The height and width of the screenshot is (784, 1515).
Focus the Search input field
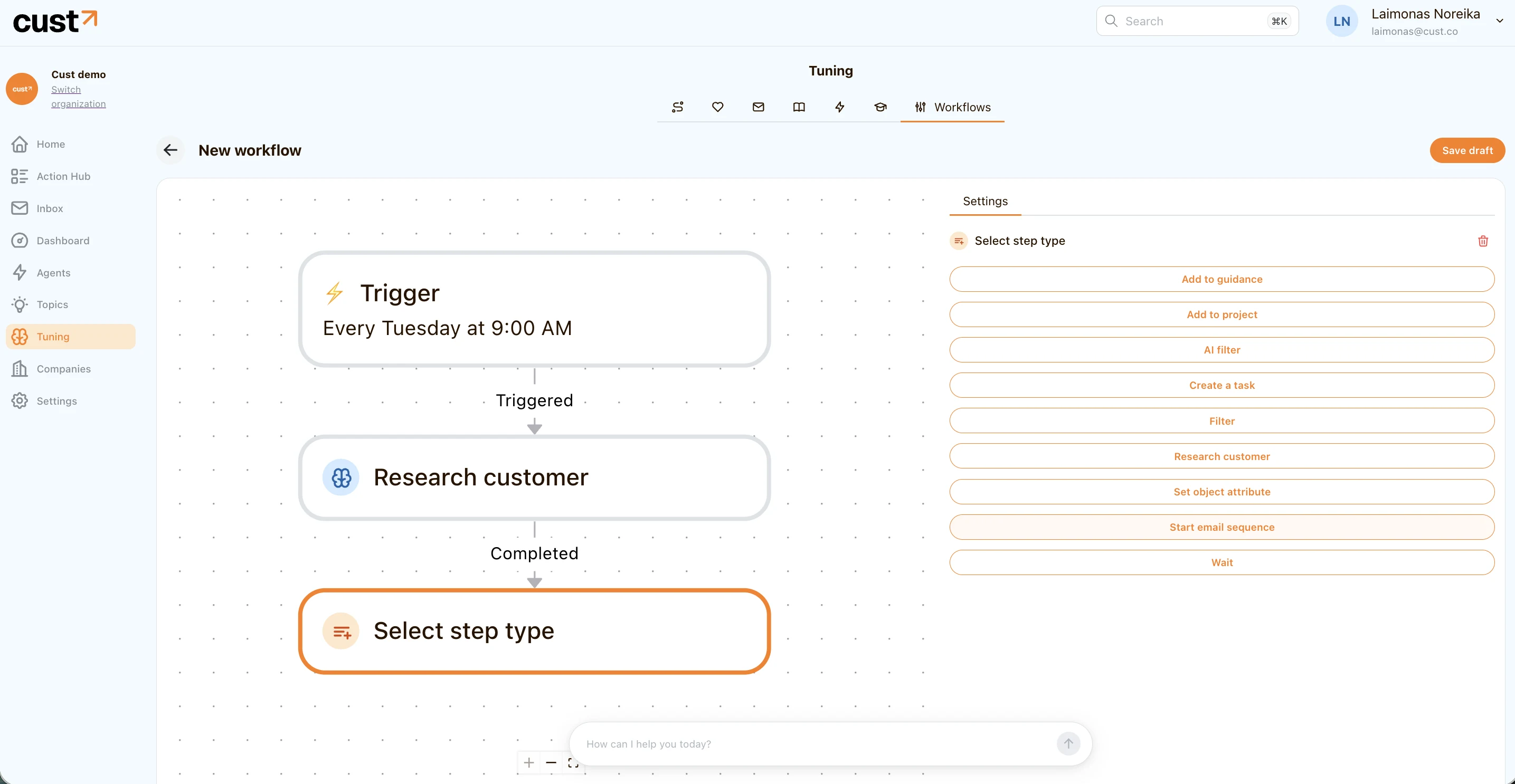[x=1197, y=21]
